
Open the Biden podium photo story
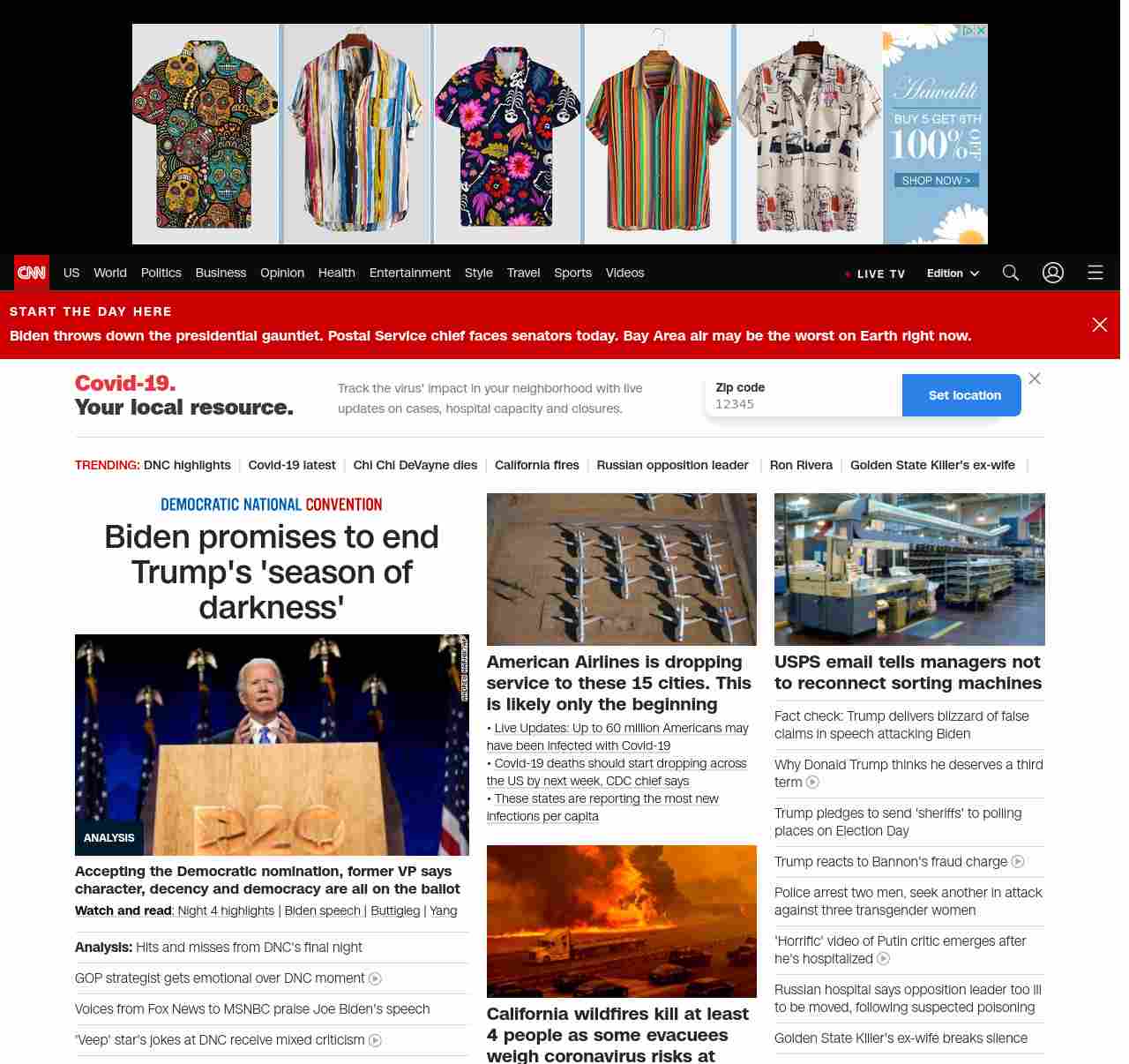(272, 745)
